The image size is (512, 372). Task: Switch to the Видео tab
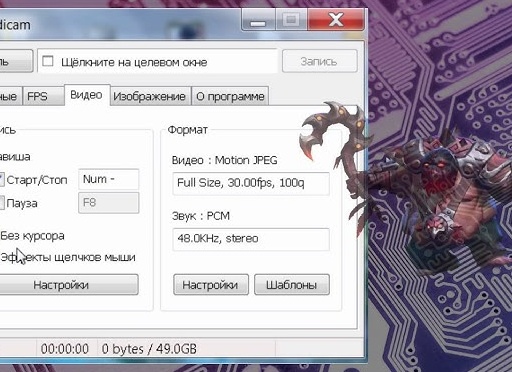click(x=86, y=95)
